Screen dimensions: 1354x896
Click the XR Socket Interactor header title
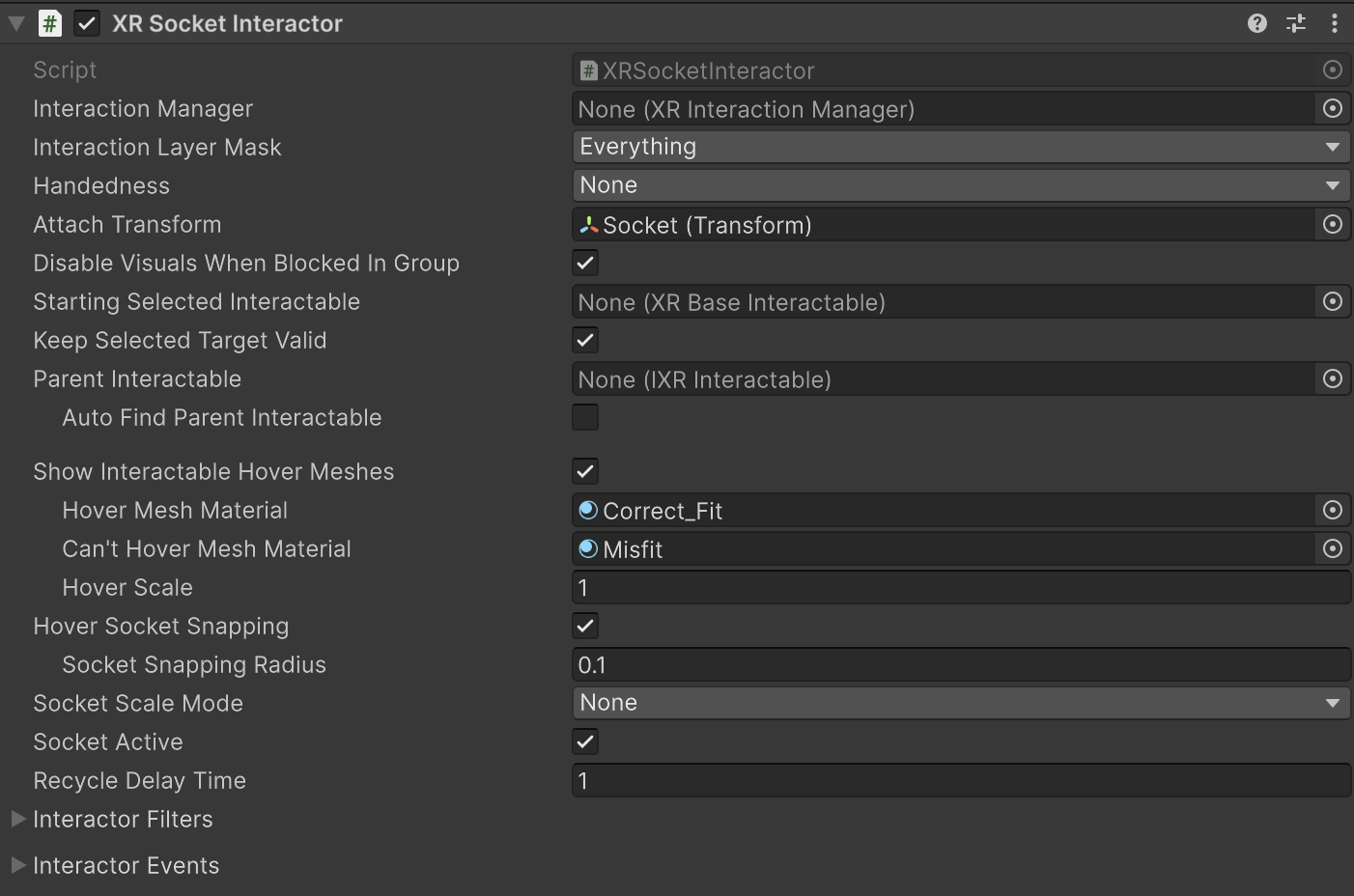pyautogui.click(x=227, y=23)
